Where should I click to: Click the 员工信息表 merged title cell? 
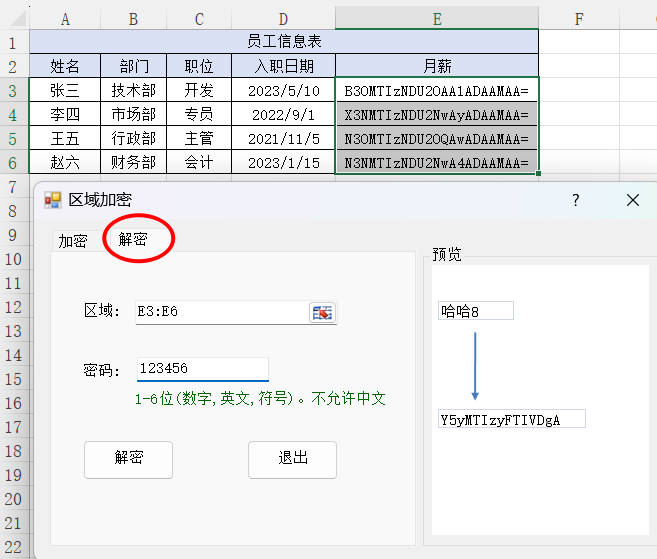tap(284, 41)
